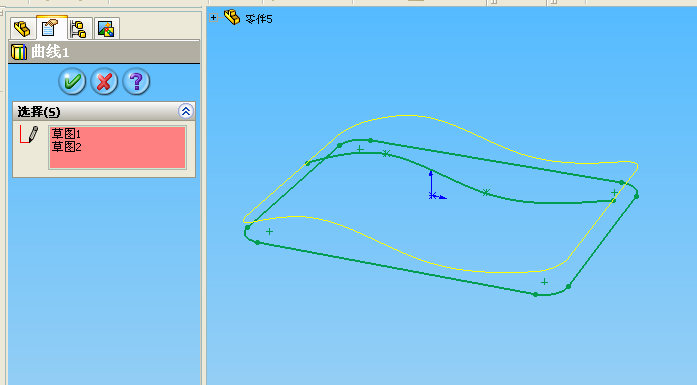This screenshot has width=697, height=385.
Task: Expand the 零件5 flyout tree
Action: pos(213,18)
